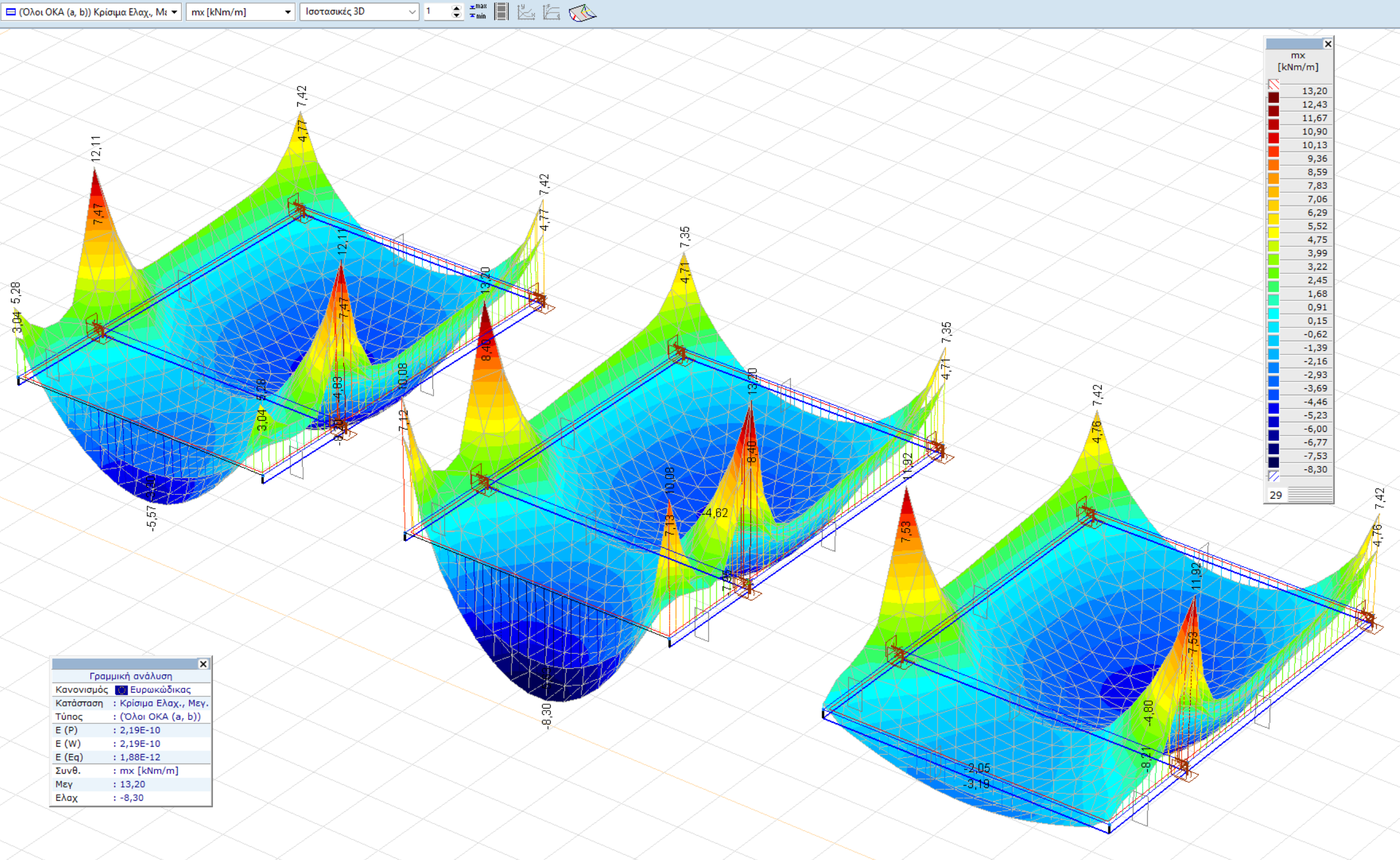
Task: Decrease the spinner value with down arrow
Action: 457,15
